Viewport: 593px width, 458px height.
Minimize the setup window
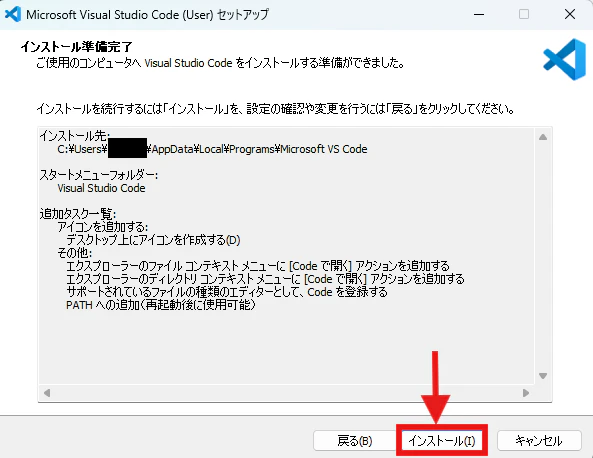[479, 14]
